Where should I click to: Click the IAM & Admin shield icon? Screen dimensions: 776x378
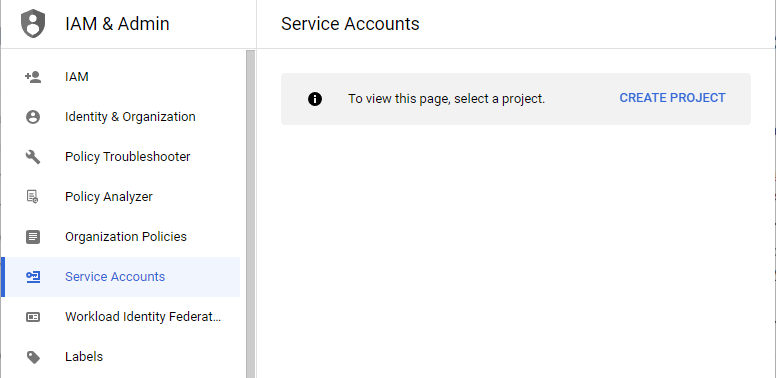pos(33,24)
